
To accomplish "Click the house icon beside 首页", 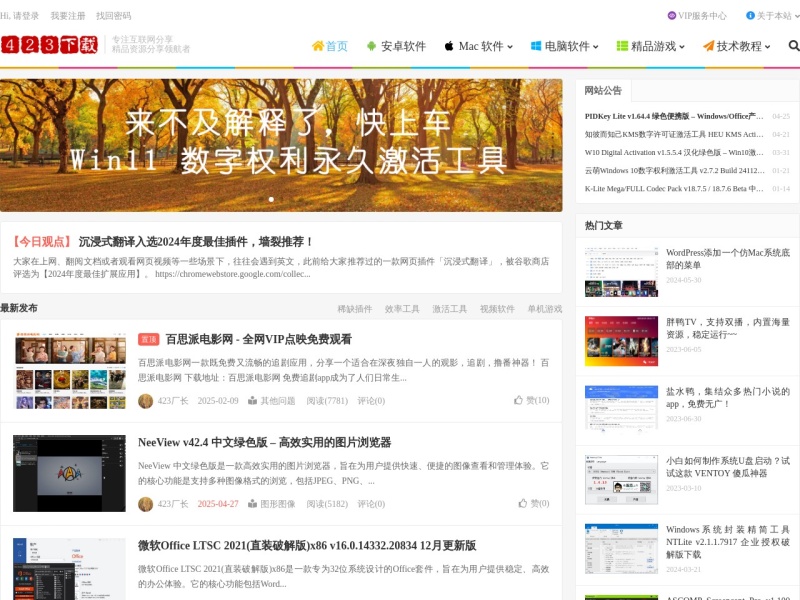I will 318,46.
